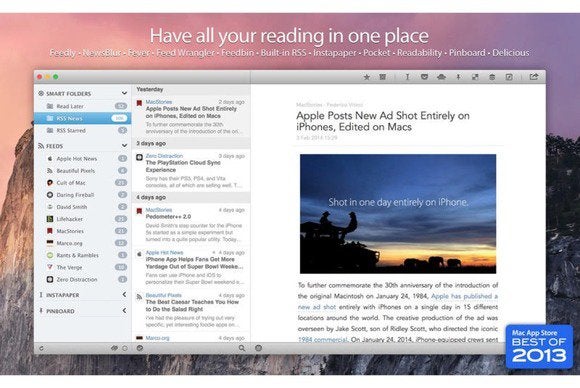Viewport: 580px width, 388px height.
Task: Save article to Pocket from the toolbar
Action: [424, 77]
